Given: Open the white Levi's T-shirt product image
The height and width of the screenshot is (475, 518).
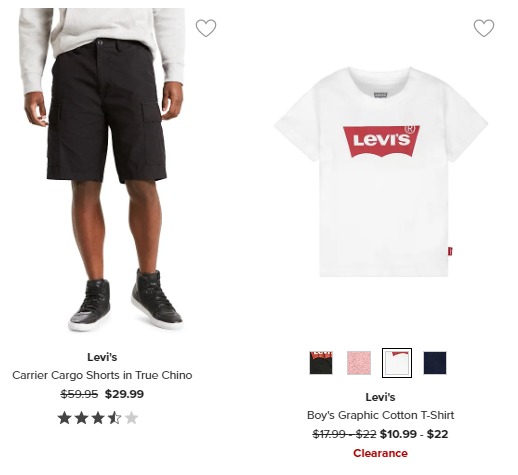Looking at the screenshot, I should (x=381, y=172).
